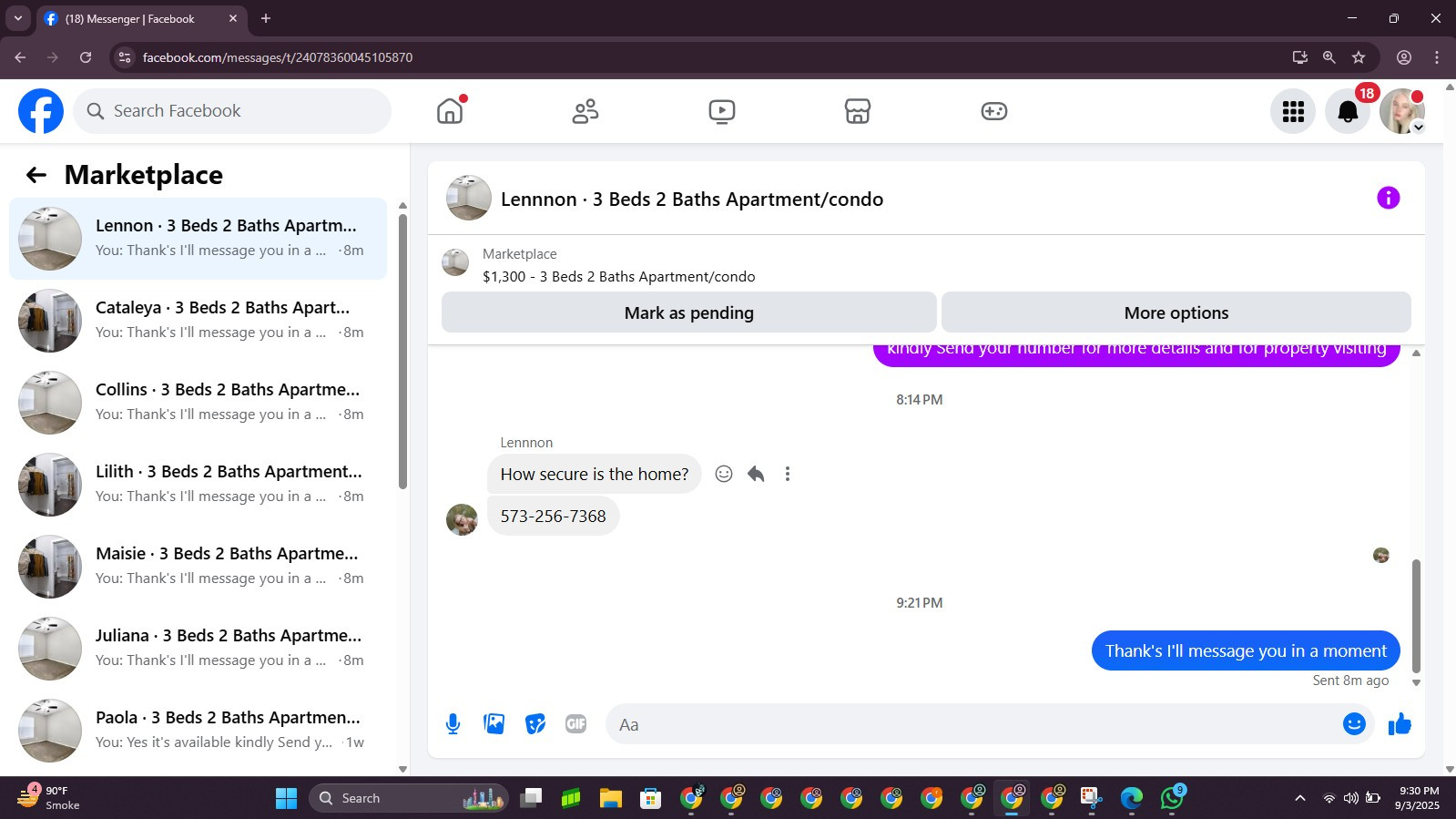Image resolution: width=1456 pixels, height=819 pixels.
Task: Open the weather widget showing 90°F
Action: (48, 798)
